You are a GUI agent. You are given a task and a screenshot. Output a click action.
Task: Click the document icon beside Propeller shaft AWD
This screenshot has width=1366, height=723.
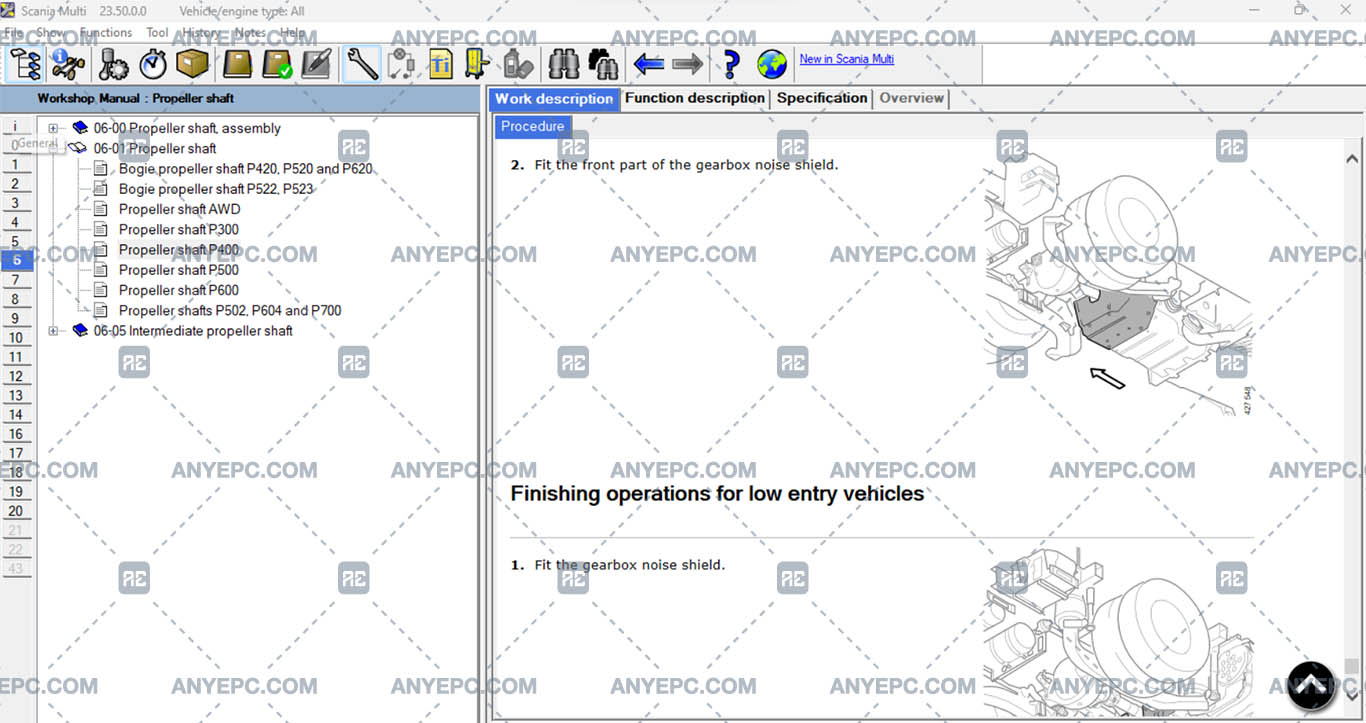tap(100, 209)
